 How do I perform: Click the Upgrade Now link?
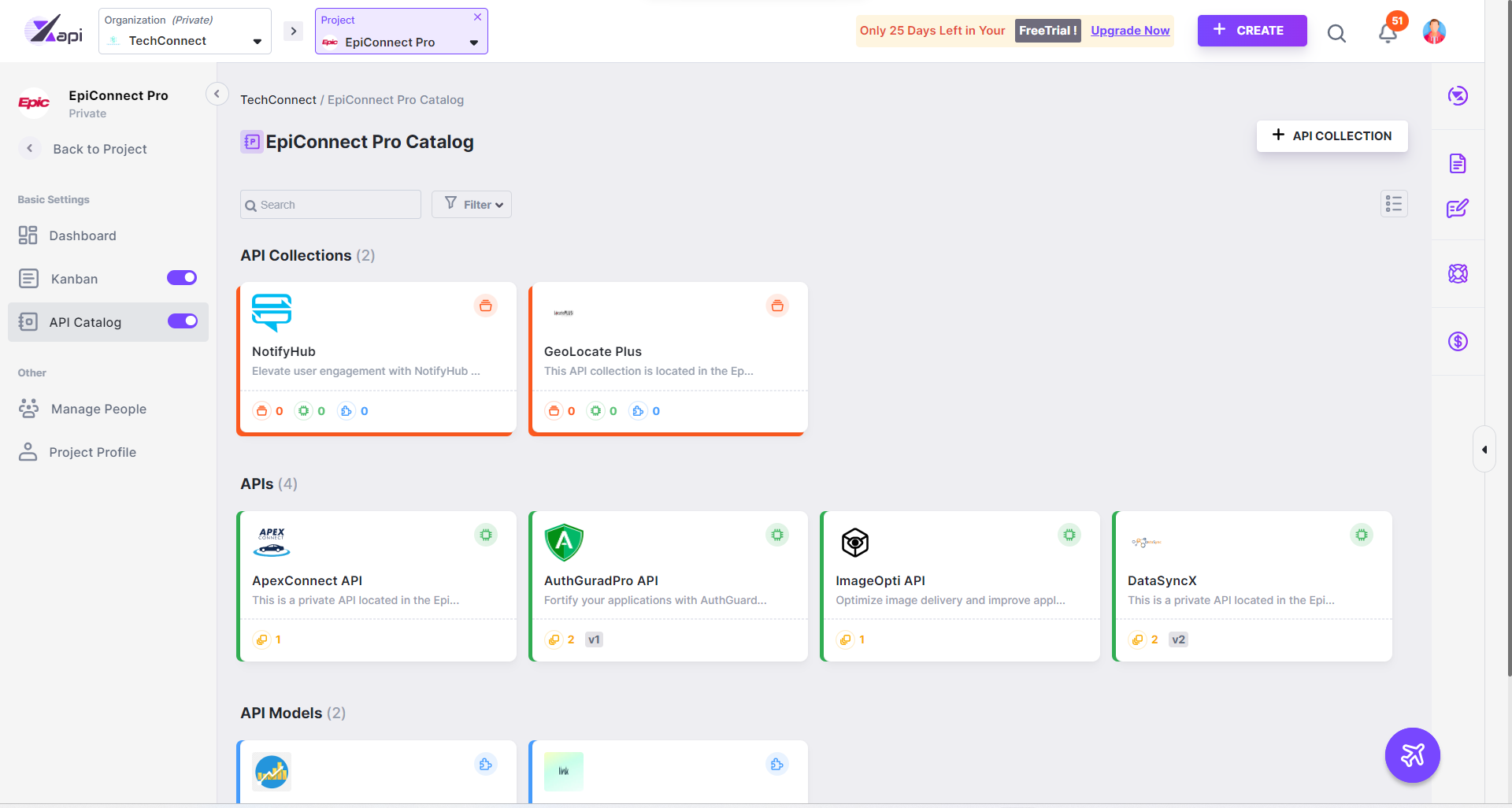point(1130,31)
